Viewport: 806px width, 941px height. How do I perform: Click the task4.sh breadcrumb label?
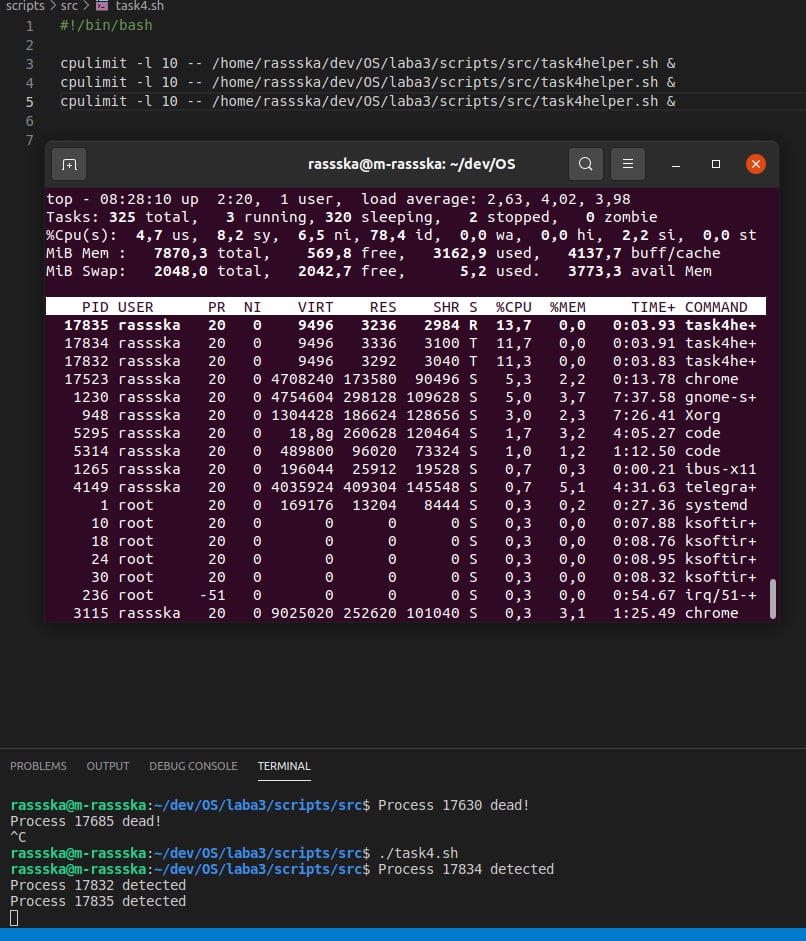pos(139,6)
